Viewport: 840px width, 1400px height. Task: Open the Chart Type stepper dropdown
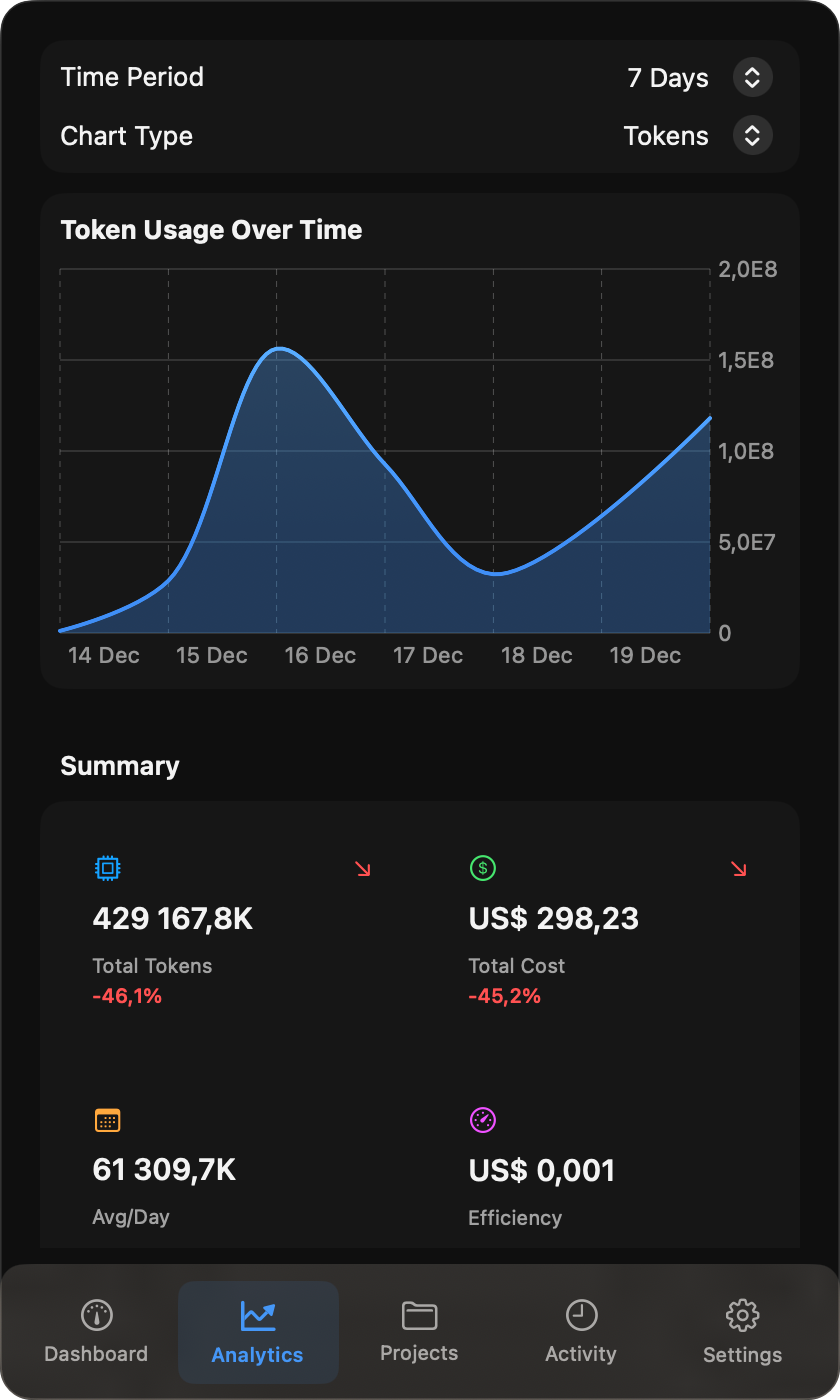(x=752, y=135)
